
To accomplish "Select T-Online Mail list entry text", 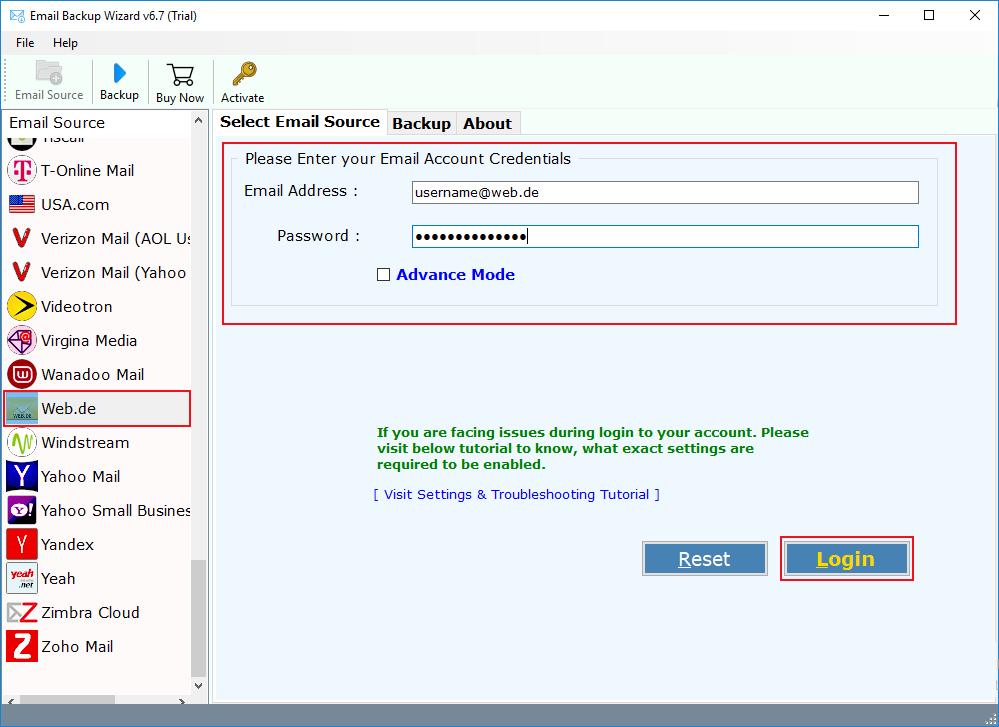I will (x=87, y=170).
